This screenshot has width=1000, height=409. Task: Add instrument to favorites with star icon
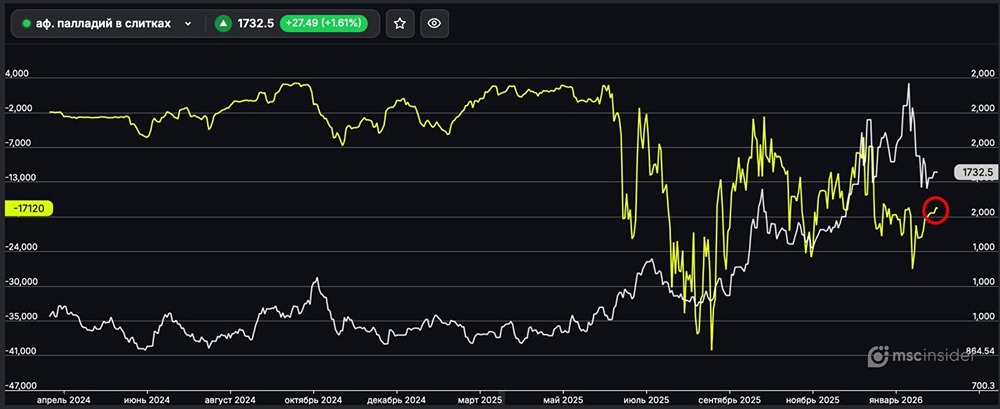click(400, 24)
